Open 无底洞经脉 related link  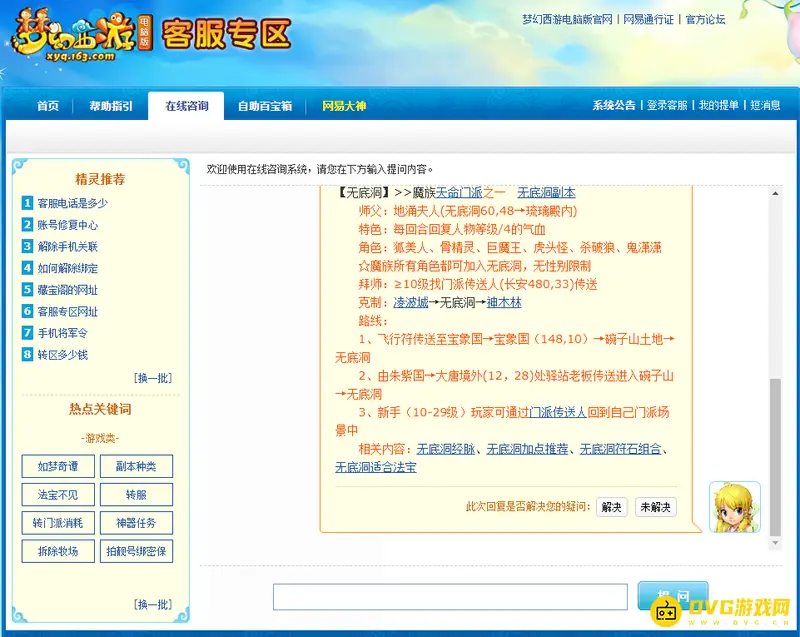point(446,449)
